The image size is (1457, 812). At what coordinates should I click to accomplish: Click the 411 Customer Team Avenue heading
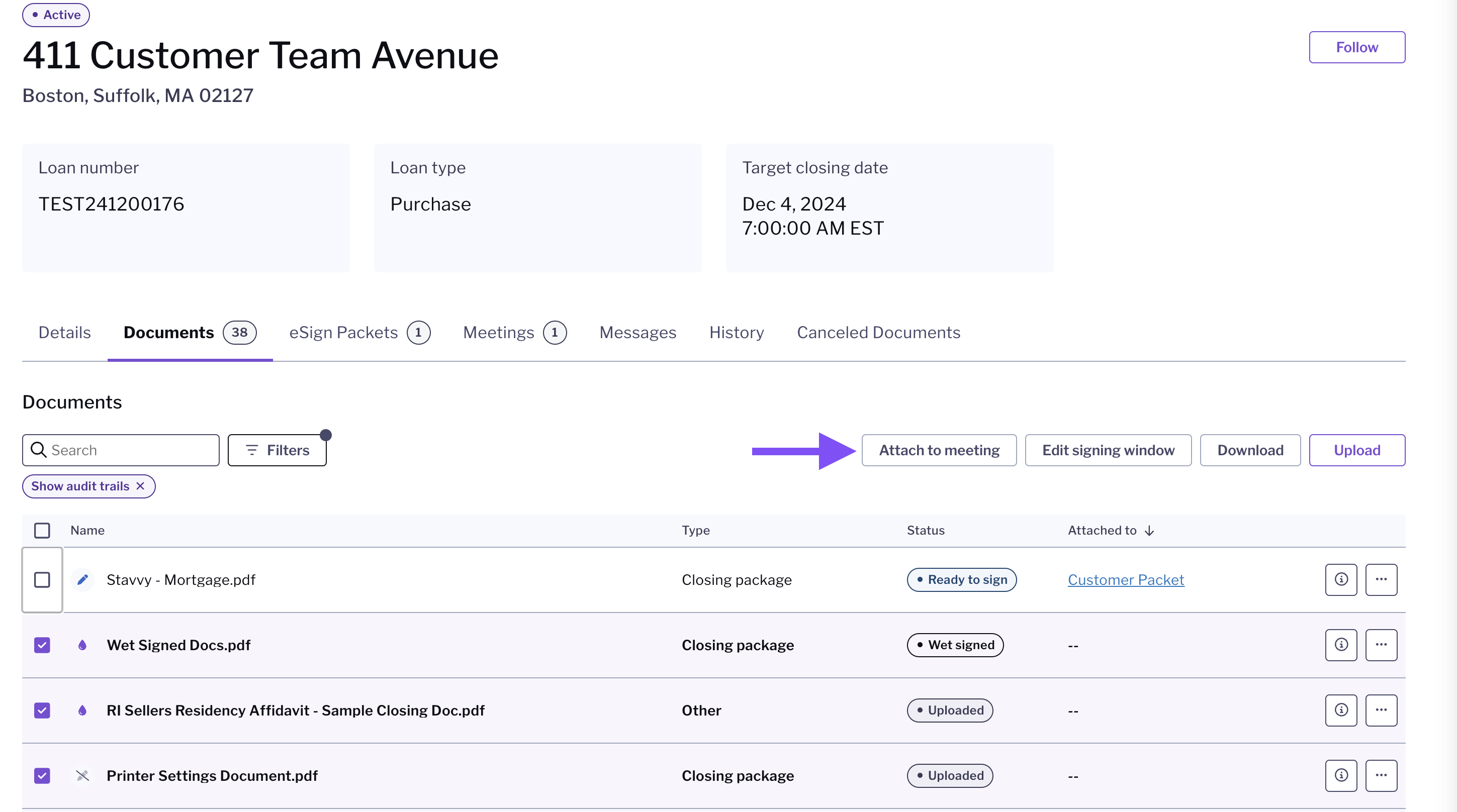pos(260,55)
